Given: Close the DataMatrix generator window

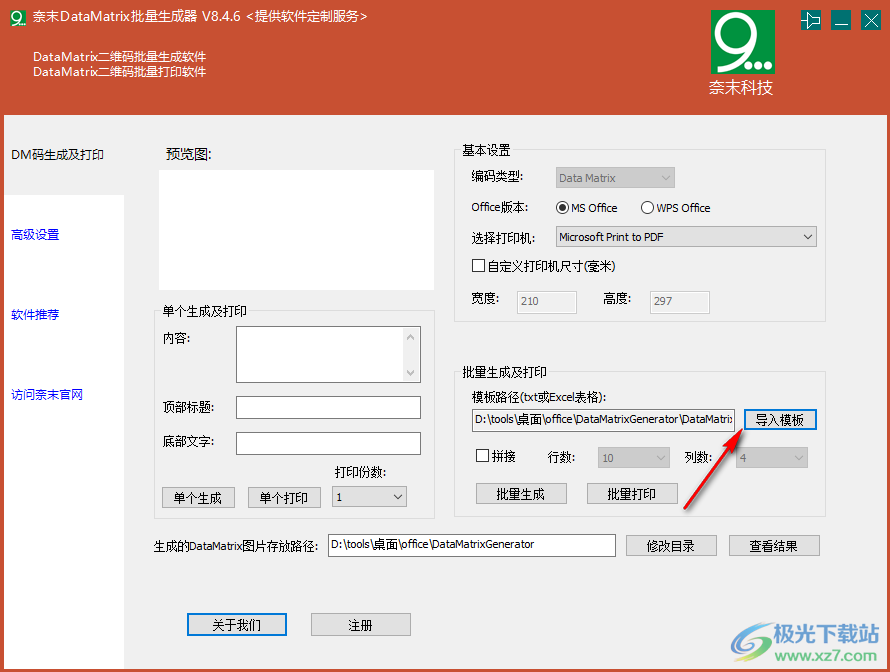Looking at the screenshot, I should [871, 21].
